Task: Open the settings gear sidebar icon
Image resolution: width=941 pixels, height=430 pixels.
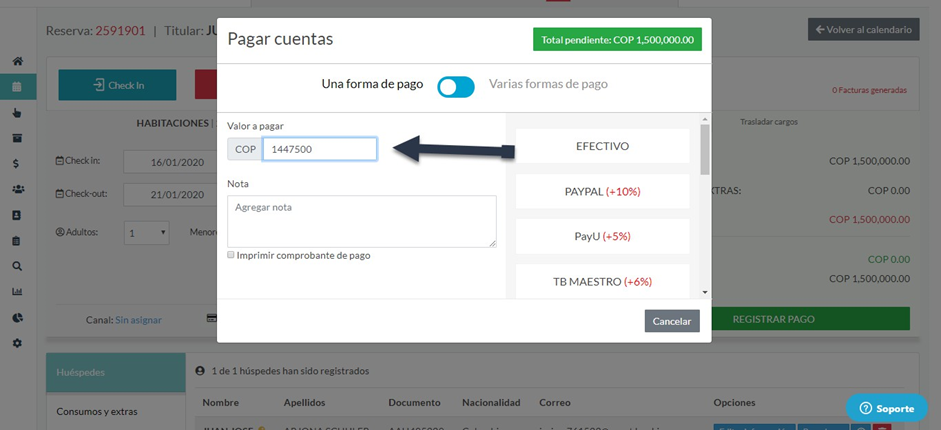Action: pyautogui.click(x=17, y=343)
